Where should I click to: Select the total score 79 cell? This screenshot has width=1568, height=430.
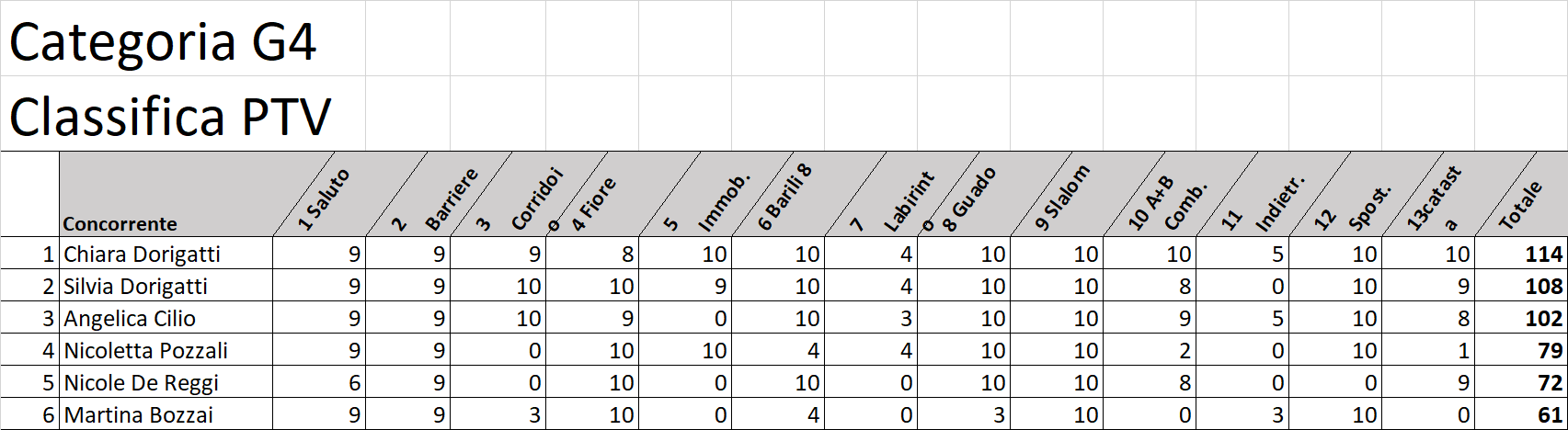(1549, 351)
